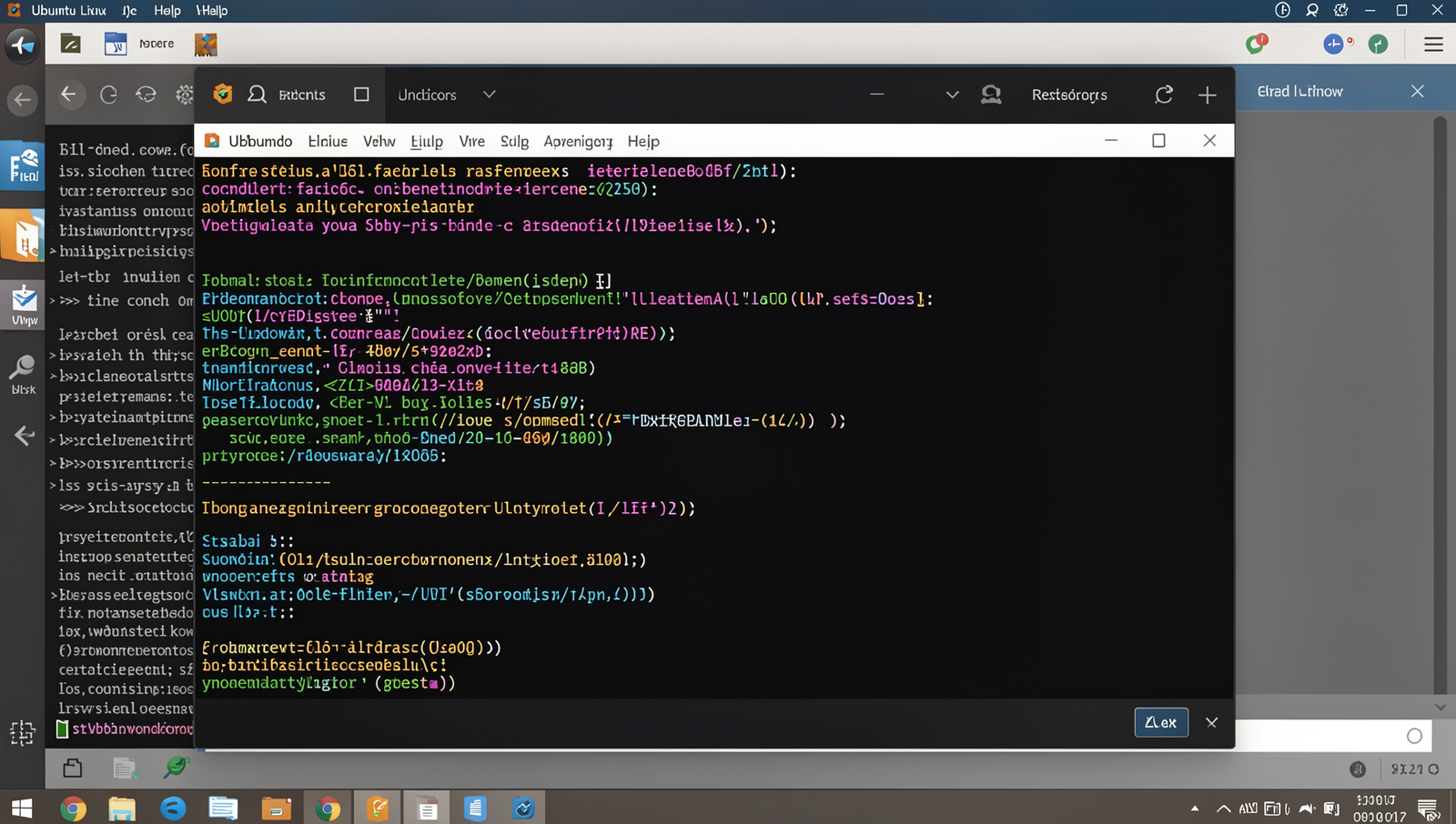
Task: Click the airplane icon in the top-left toolbar
Action: 22,45
